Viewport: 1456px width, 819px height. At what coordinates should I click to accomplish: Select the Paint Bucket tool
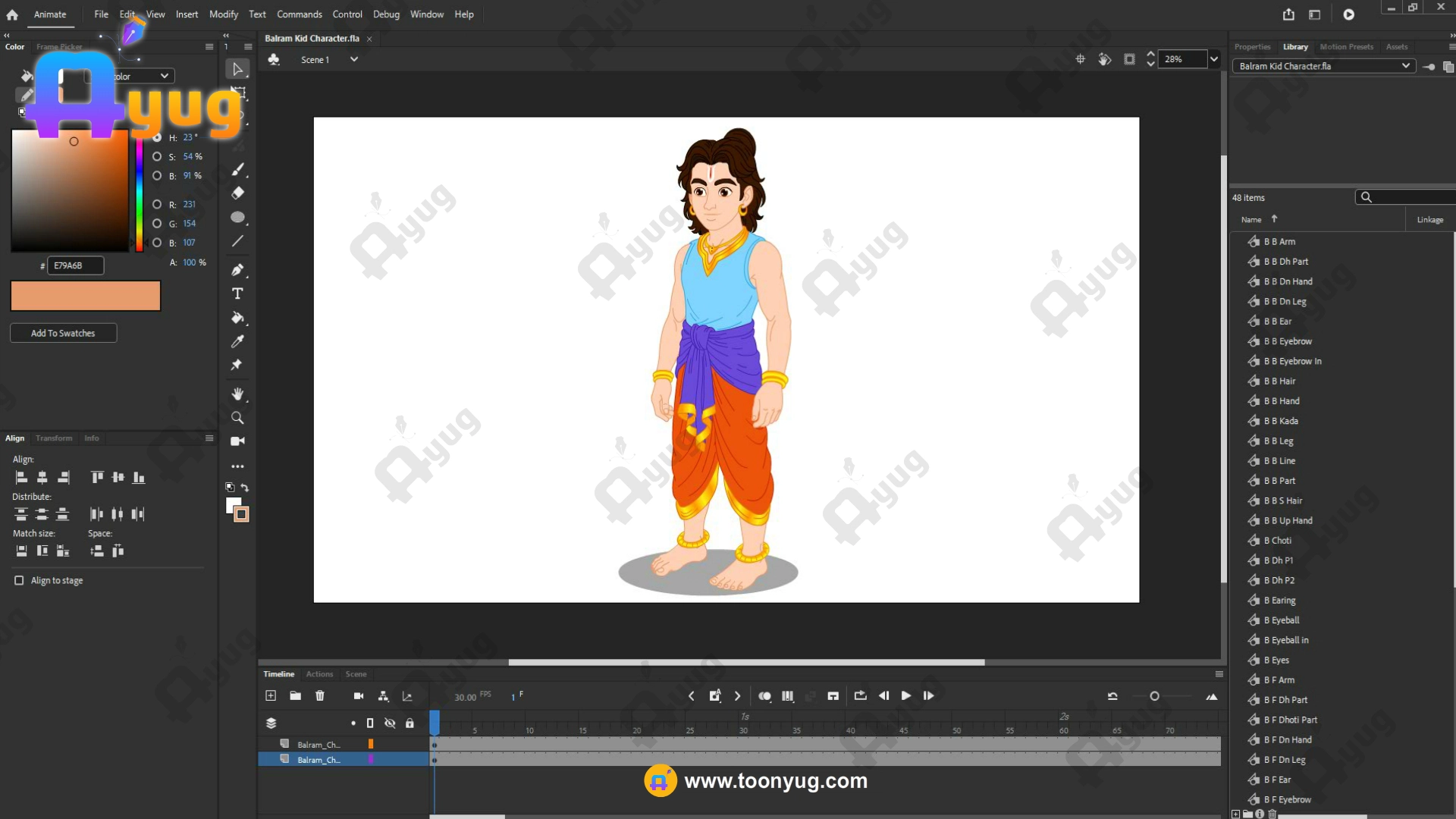pyautogui.click(x=237, y=318)
